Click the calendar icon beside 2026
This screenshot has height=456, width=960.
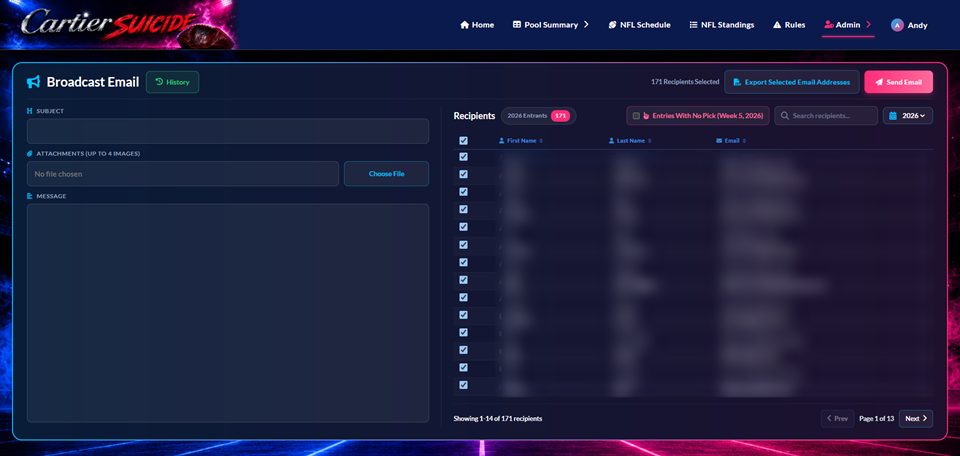click(893, 116)
